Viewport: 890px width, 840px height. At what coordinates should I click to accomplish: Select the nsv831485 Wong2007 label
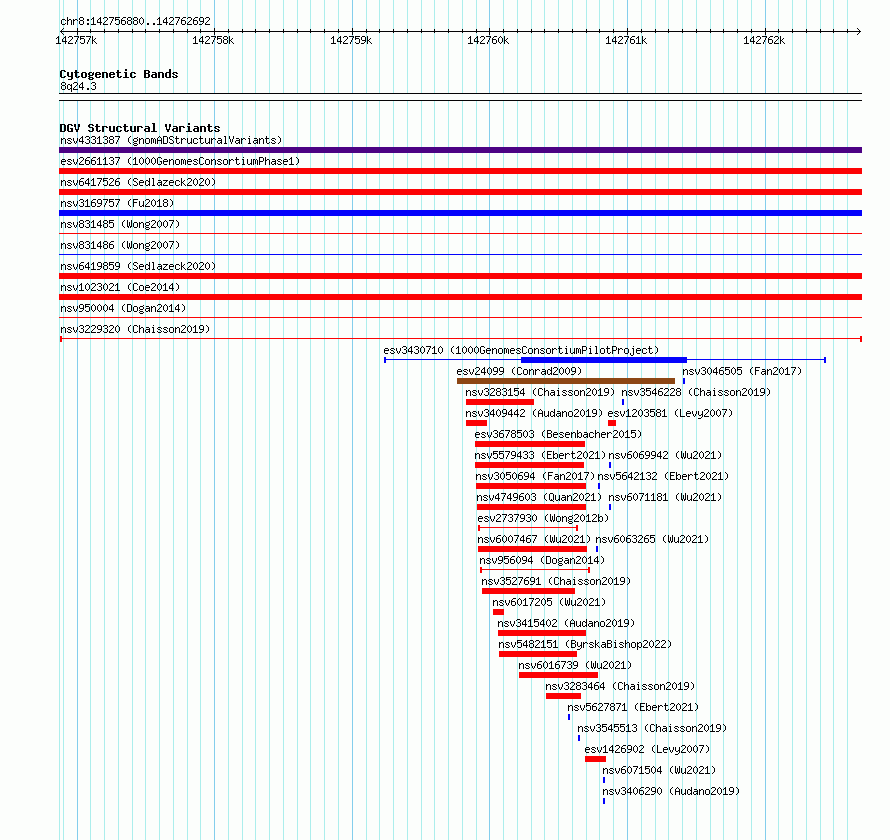pyautogui.click(x=120, y=224)
